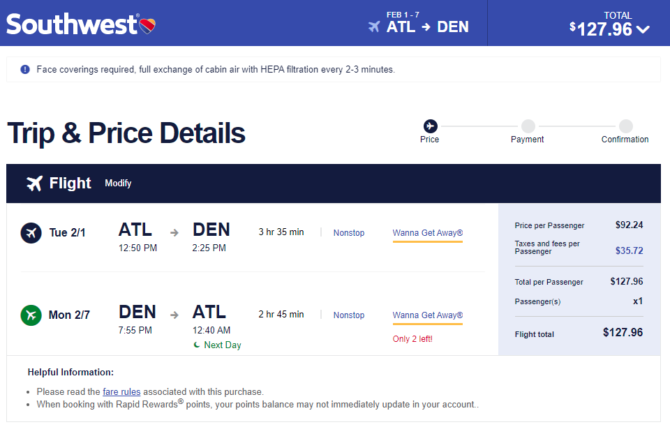Select the Price step airplane icon
This screenshot has height=427, width=670.
click(430, 126)
